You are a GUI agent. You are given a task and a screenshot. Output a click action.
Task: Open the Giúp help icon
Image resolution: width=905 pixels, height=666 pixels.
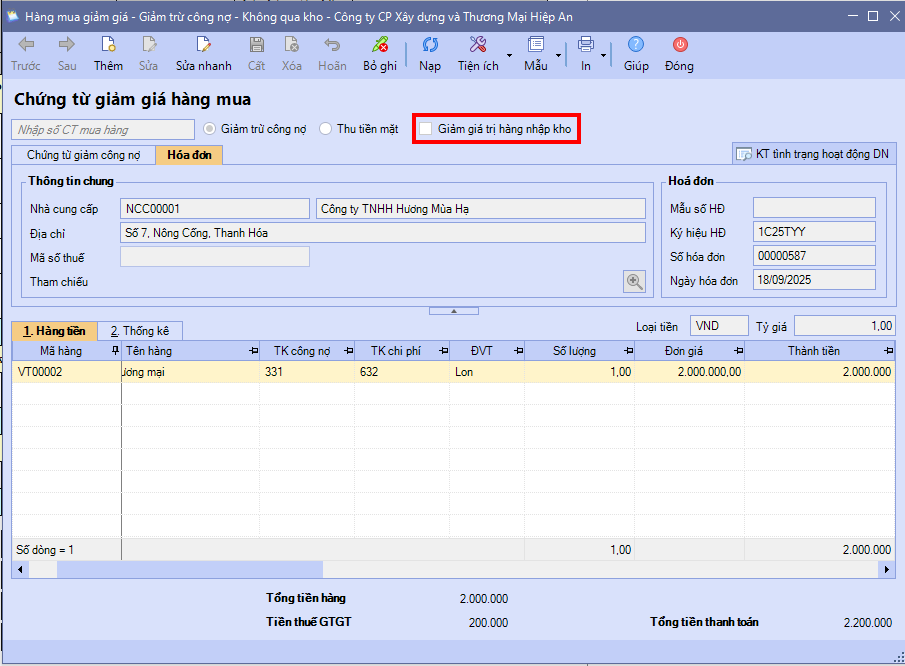[x=636, y=45]
